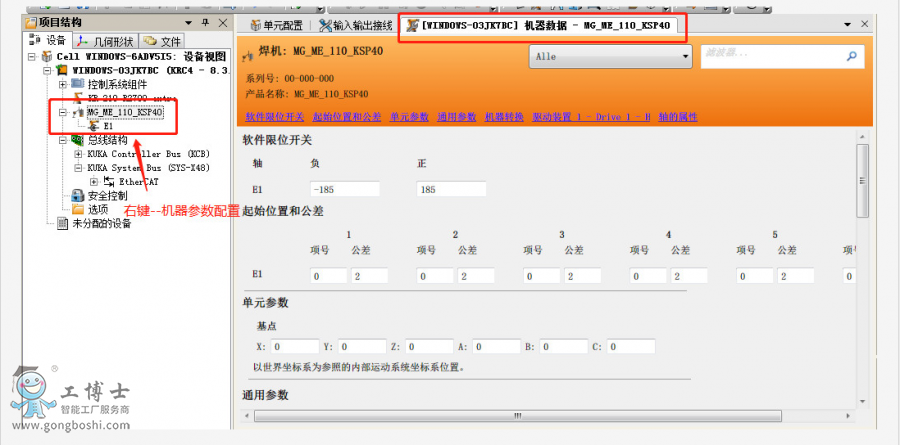Image resolution: width=900 pixels, height=445 pixels.
Task: Pin the 项目结构 panel with pushpin icon
Action: click(205, 23)
